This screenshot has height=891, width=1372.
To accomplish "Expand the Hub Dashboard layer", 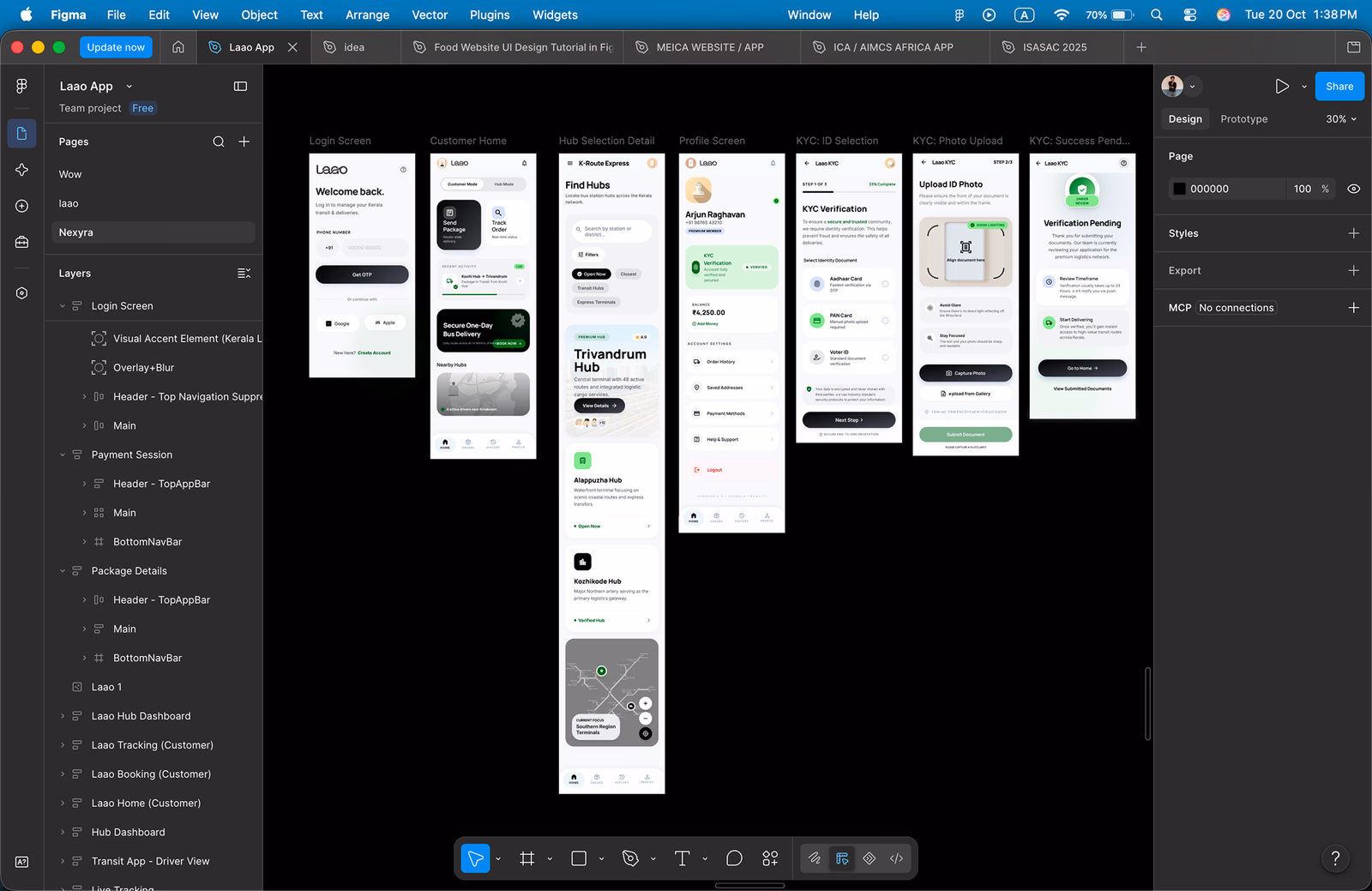I will (x=63, y=833).
